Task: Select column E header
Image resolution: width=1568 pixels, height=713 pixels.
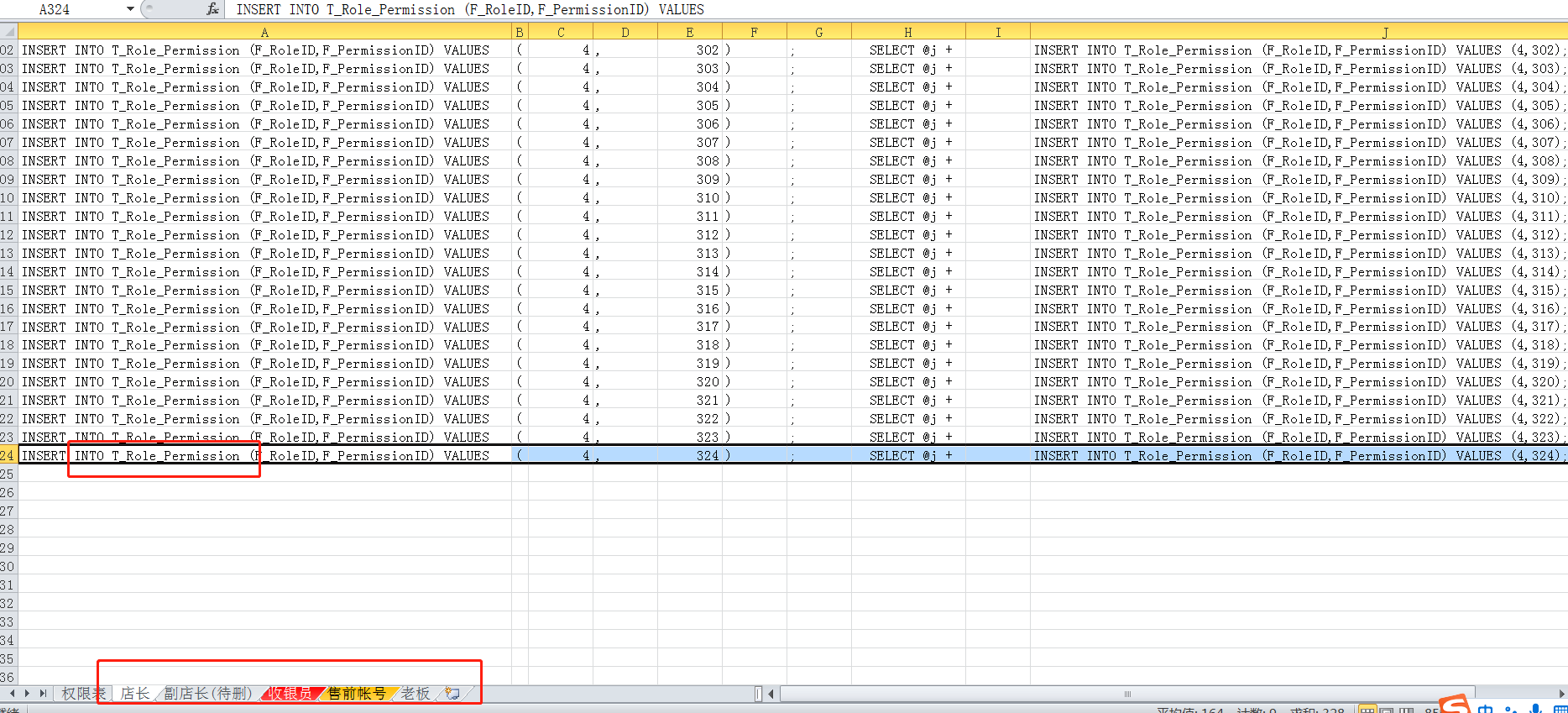Action: 690,32
